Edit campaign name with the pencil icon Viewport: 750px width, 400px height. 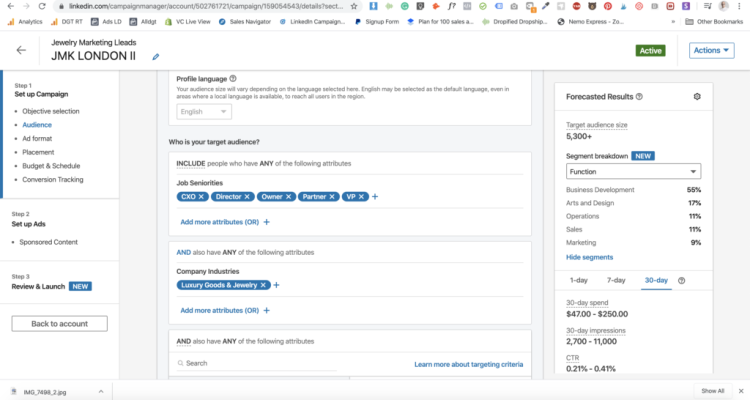[x=155, y=56]
